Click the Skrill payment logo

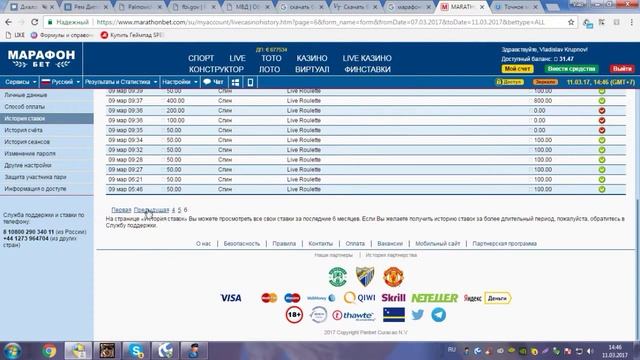click(x=393, y=298)
